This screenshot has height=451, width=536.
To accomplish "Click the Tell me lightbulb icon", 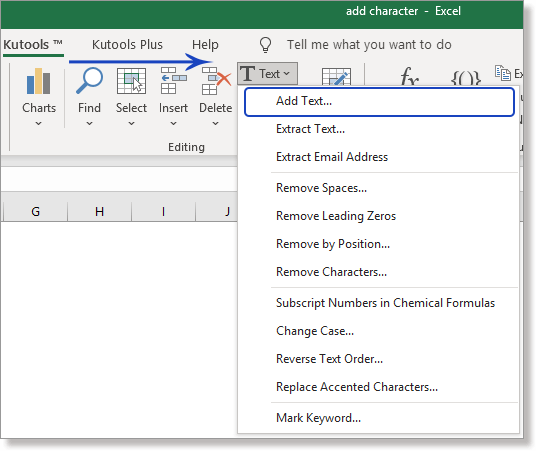I will [x=265, y=45].
